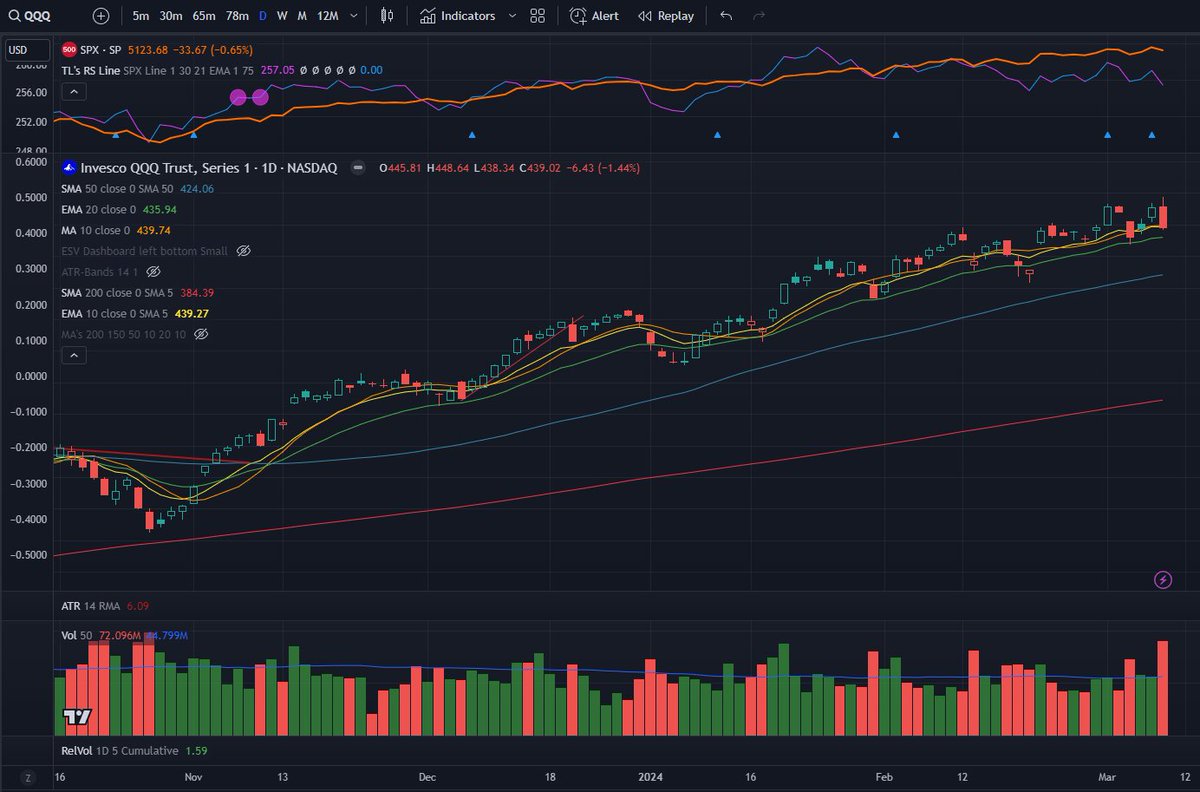Select the SMA 50 close legend row
Screen dimensions: 1200x792
point(138,189)
